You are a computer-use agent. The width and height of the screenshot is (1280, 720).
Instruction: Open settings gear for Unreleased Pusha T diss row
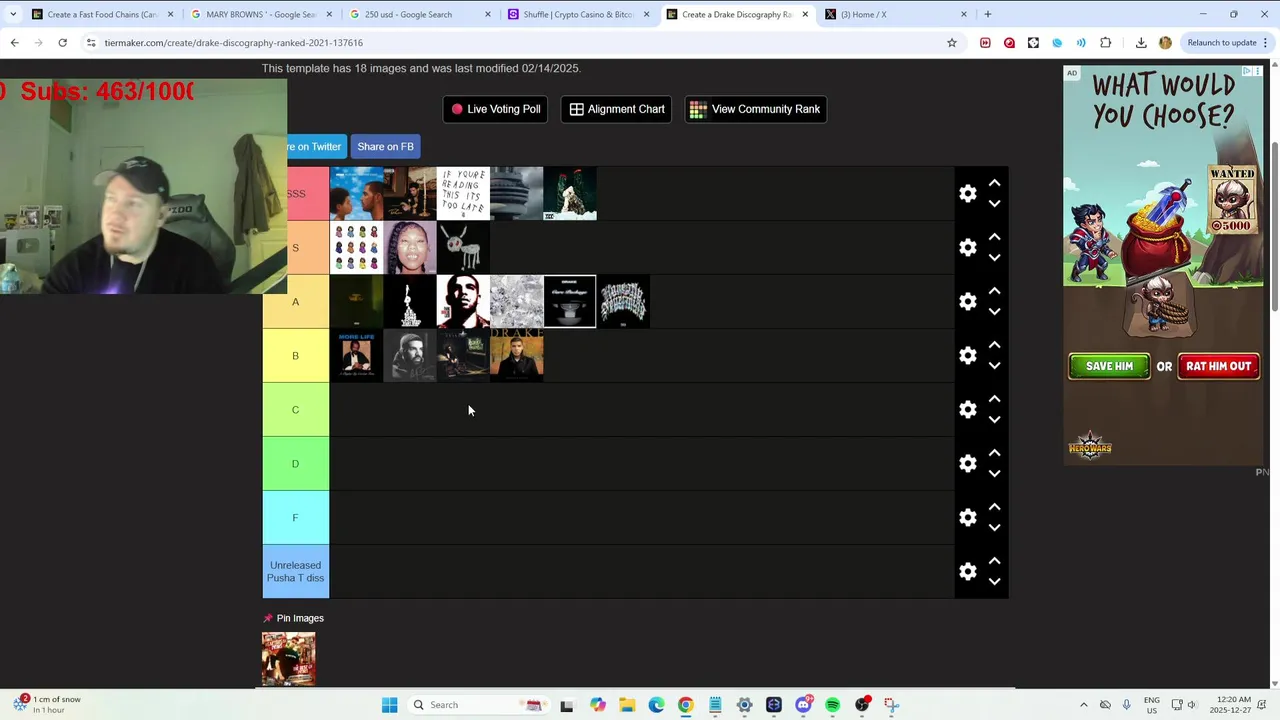tap(967, 571)
